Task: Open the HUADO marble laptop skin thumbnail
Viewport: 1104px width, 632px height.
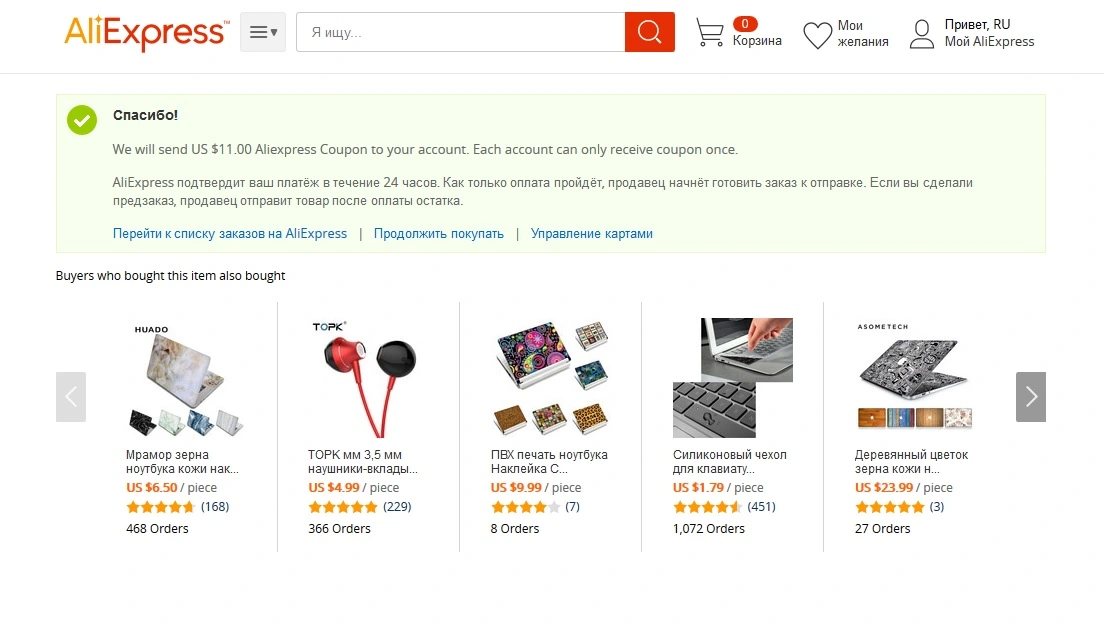Action: pyautogui.click(x=186, y=378)
